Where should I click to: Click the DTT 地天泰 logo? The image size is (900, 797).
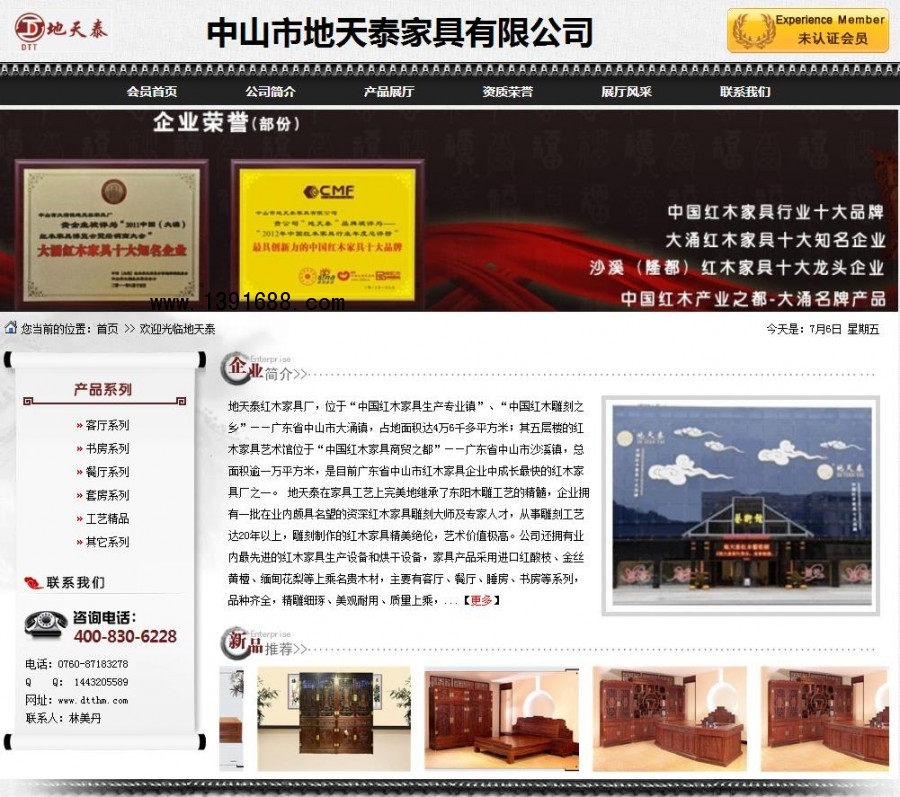coord(61,29)
